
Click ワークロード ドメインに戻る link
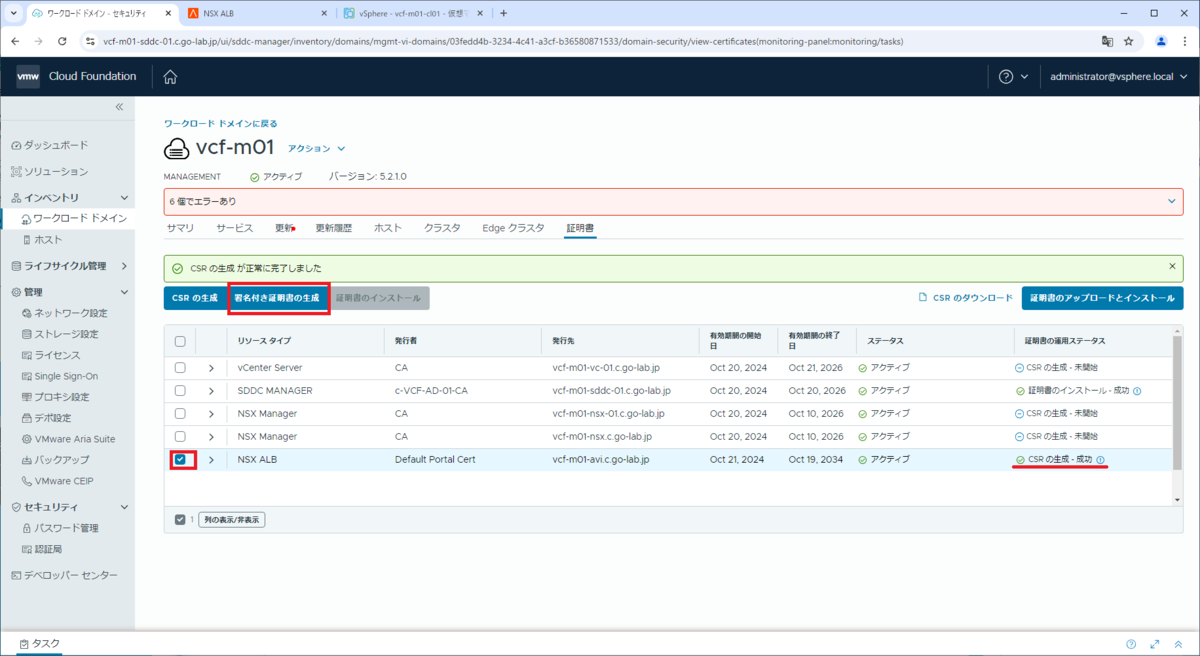tap(220, 124)
